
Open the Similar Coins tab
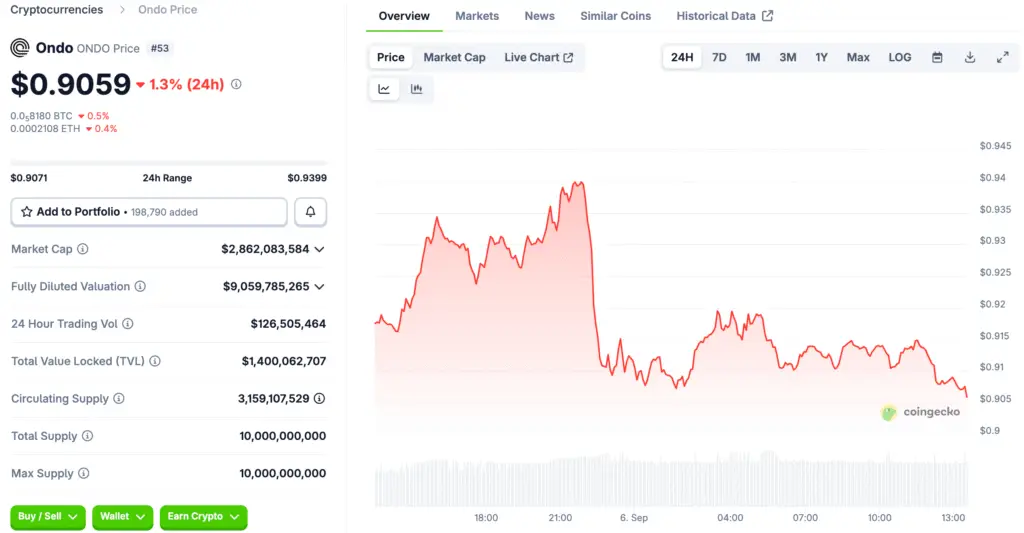615,16
